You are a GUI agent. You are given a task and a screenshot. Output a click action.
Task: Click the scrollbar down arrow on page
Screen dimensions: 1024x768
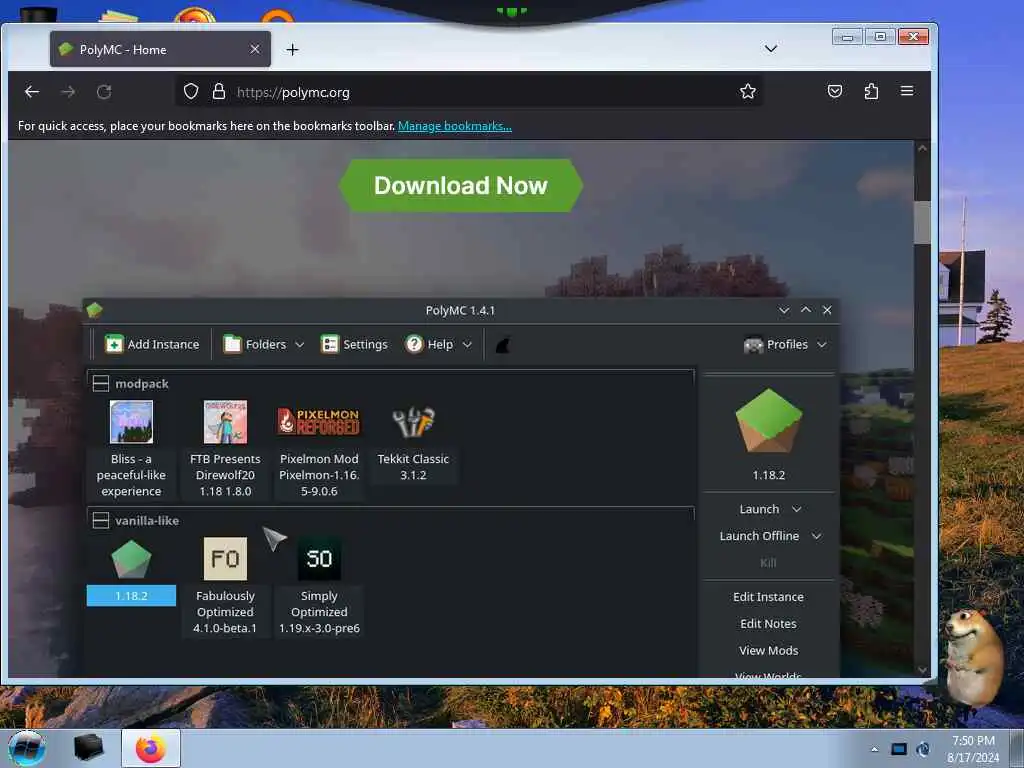[922, 669]
